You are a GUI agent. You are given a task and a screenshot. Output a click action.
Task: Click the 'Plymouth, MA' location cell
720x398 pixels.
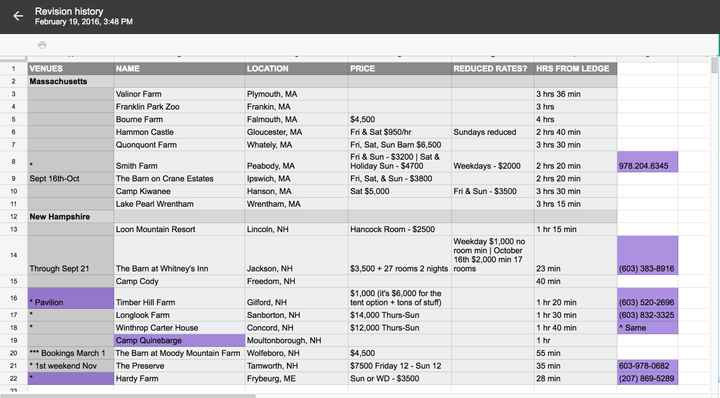coord(297,94)
